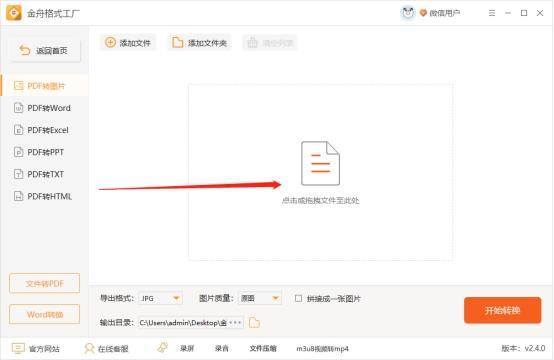554x360 pixels.
Task: Click 添加文件夹 button
Action: point(200,43)
